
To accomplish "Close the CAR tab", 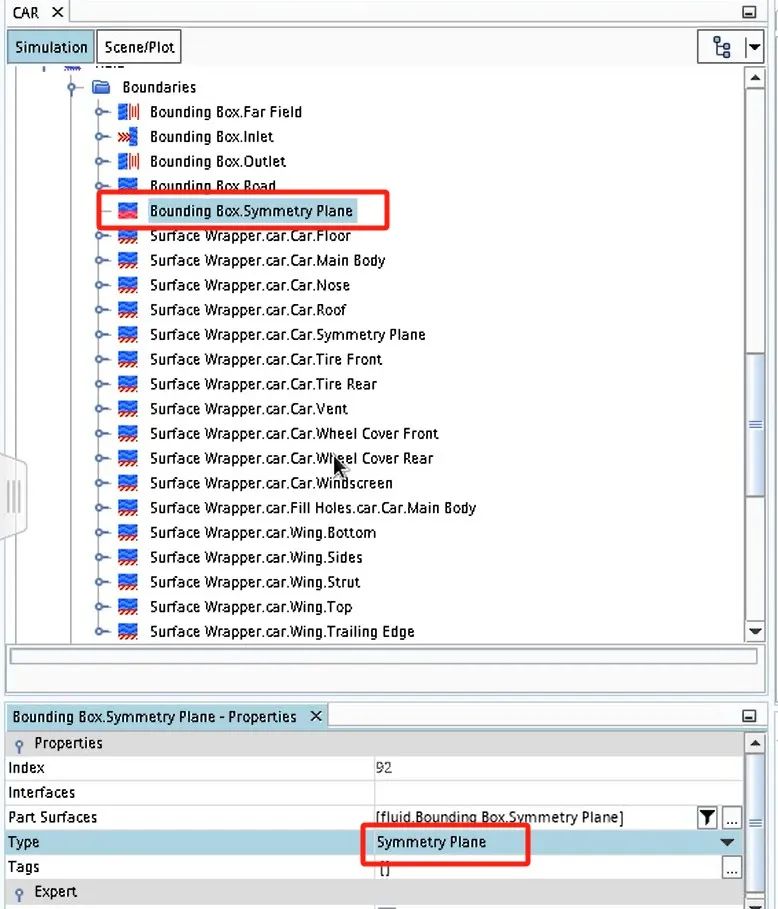I will click(x=57, y=12).
